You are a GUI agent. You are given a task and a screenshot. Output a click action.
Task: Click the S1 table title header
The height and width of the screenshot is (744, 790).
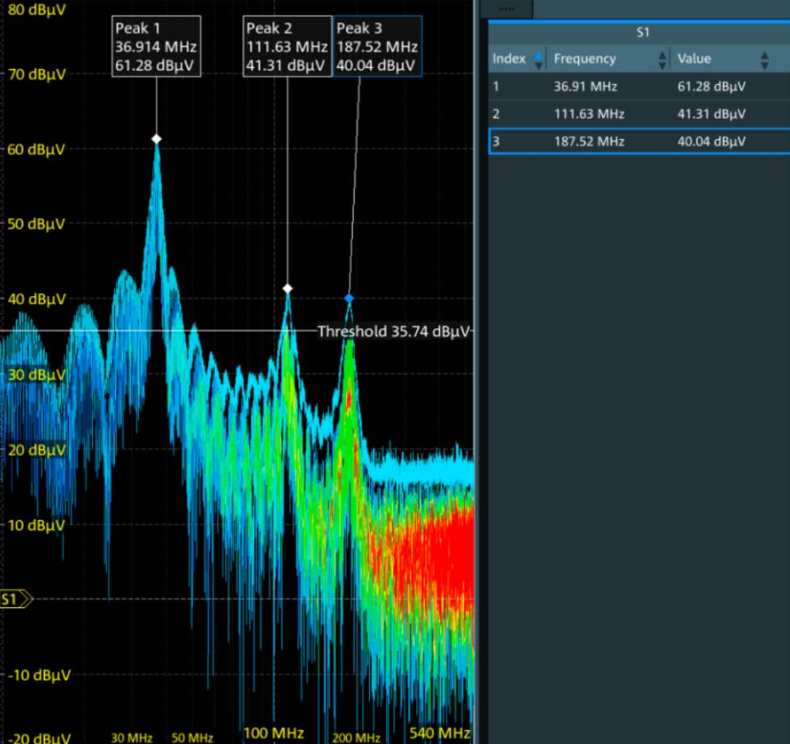[642, 33]
